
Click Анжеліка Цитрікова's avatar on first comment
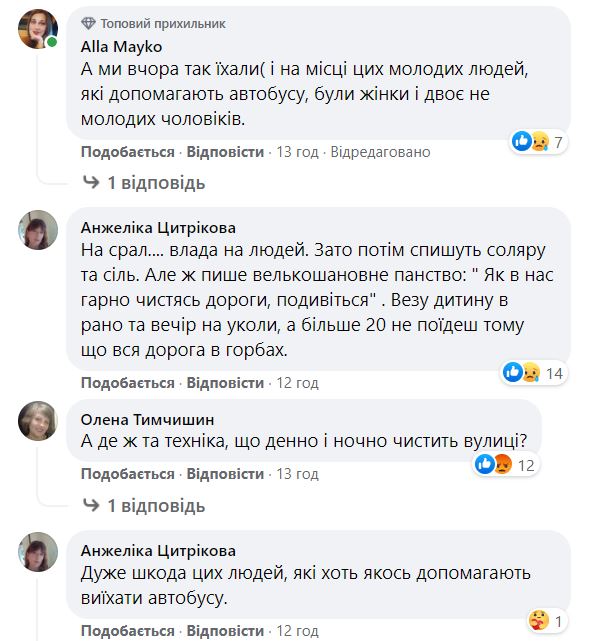tap(38, 229)
